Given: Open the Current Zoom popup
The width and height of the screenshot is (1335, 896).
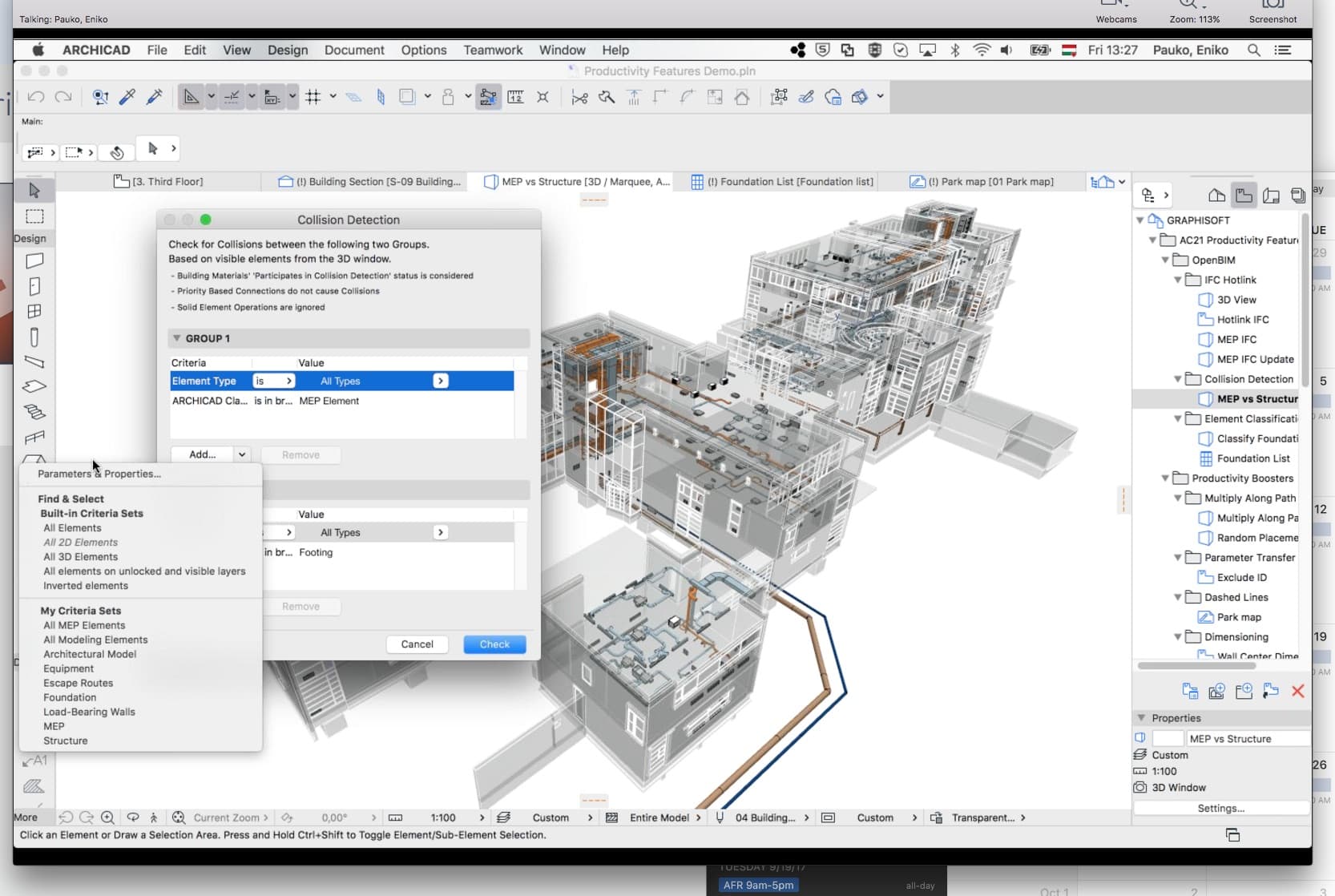Looking at the screenshot, I should point(231,817).
